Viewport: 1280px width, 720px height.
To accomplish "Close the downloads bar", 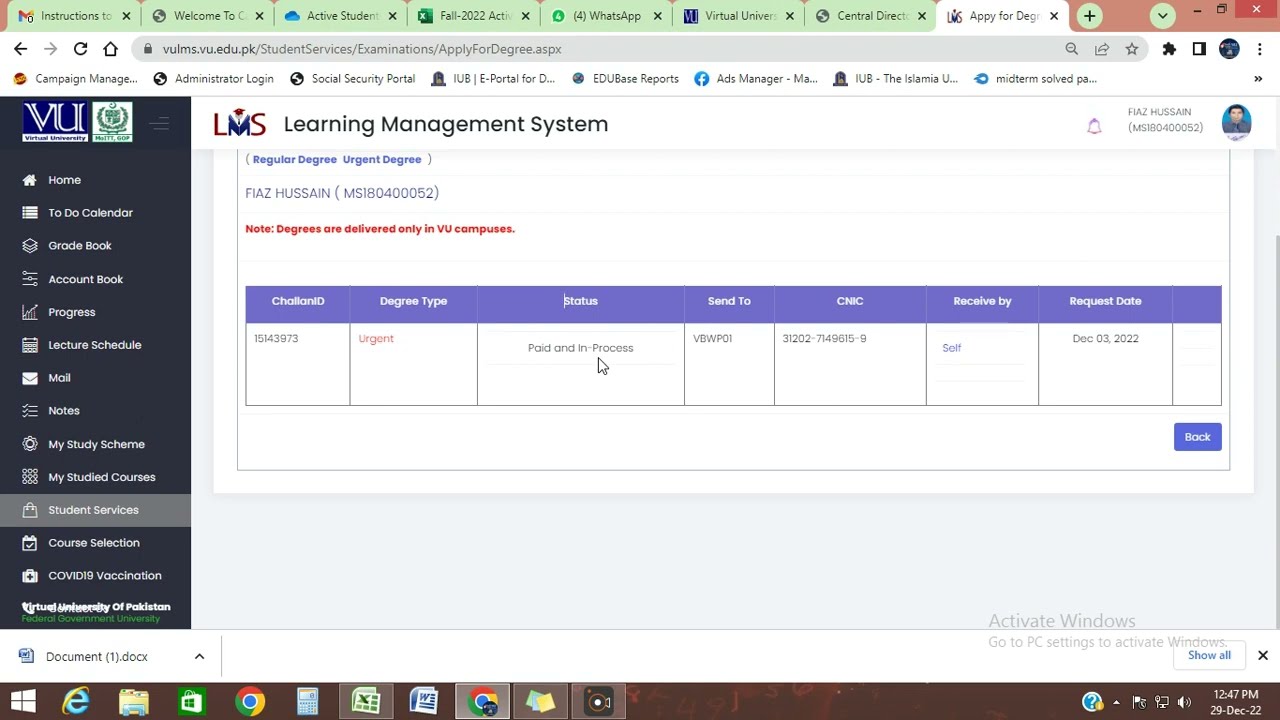I will pyautogui.click(x=1262, y=656).
